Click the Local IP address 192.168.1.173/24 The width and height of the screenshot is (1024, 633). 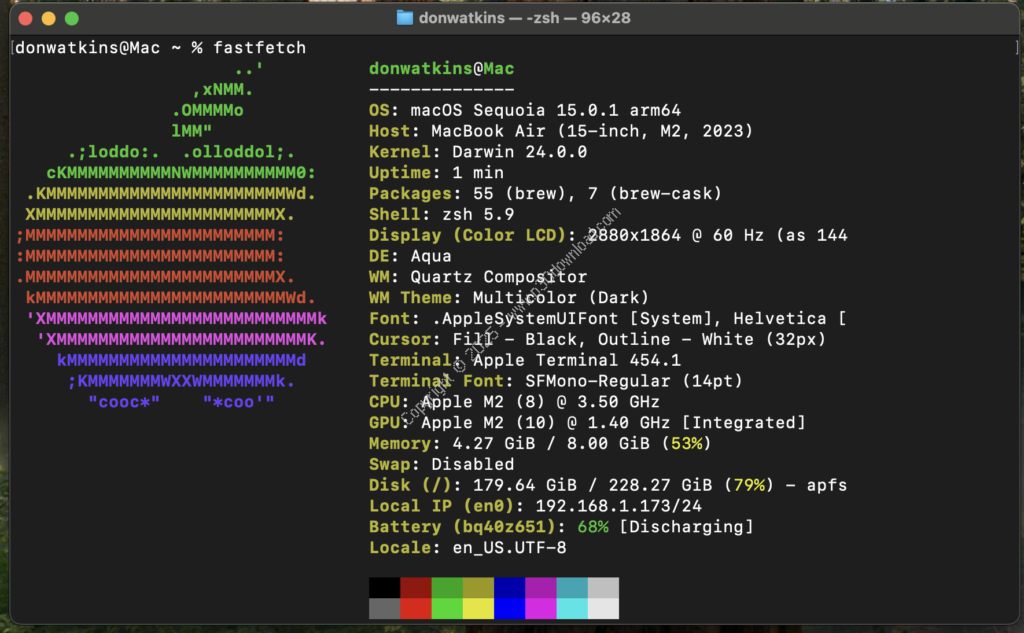(x=619, y=506)
